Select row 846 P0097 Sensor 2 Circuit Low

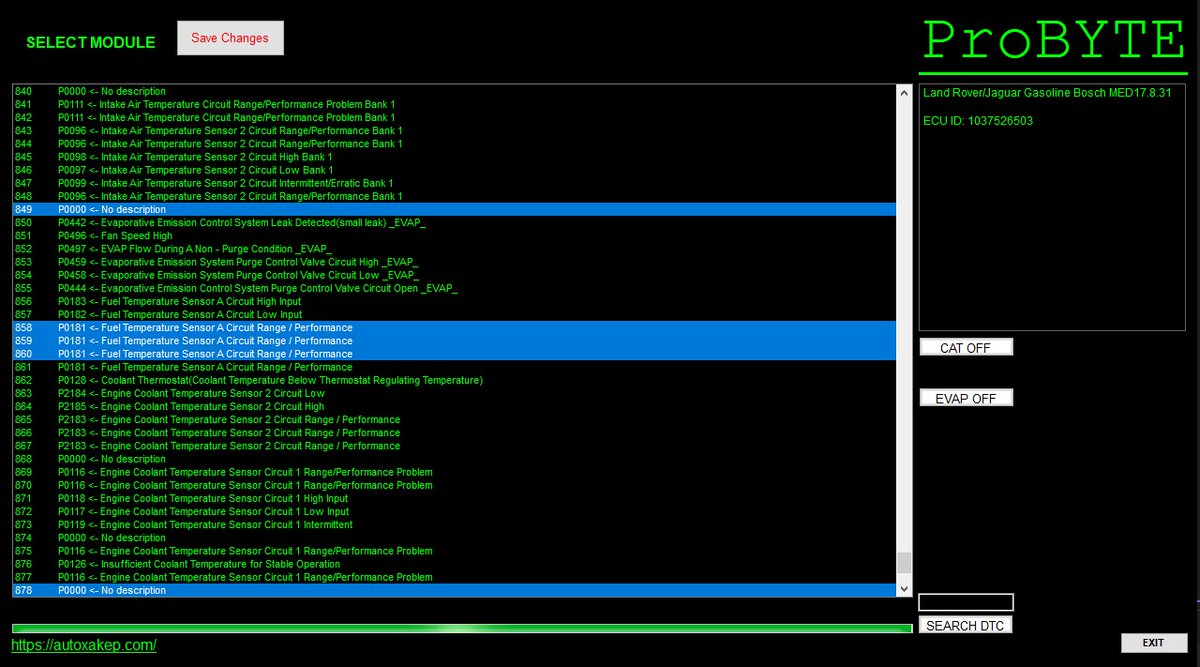pos(454,170)
